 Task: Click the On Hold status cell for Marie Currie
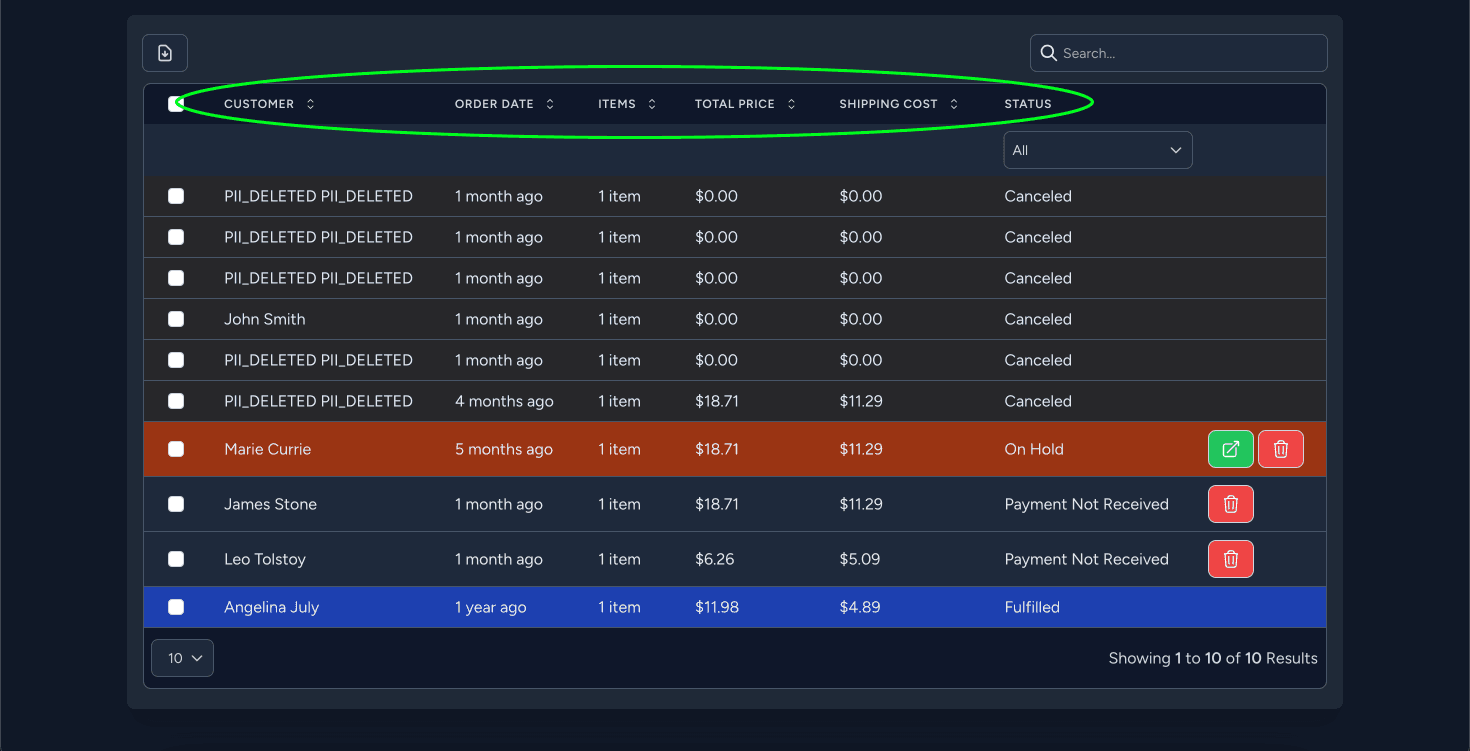click(1034, 449)
